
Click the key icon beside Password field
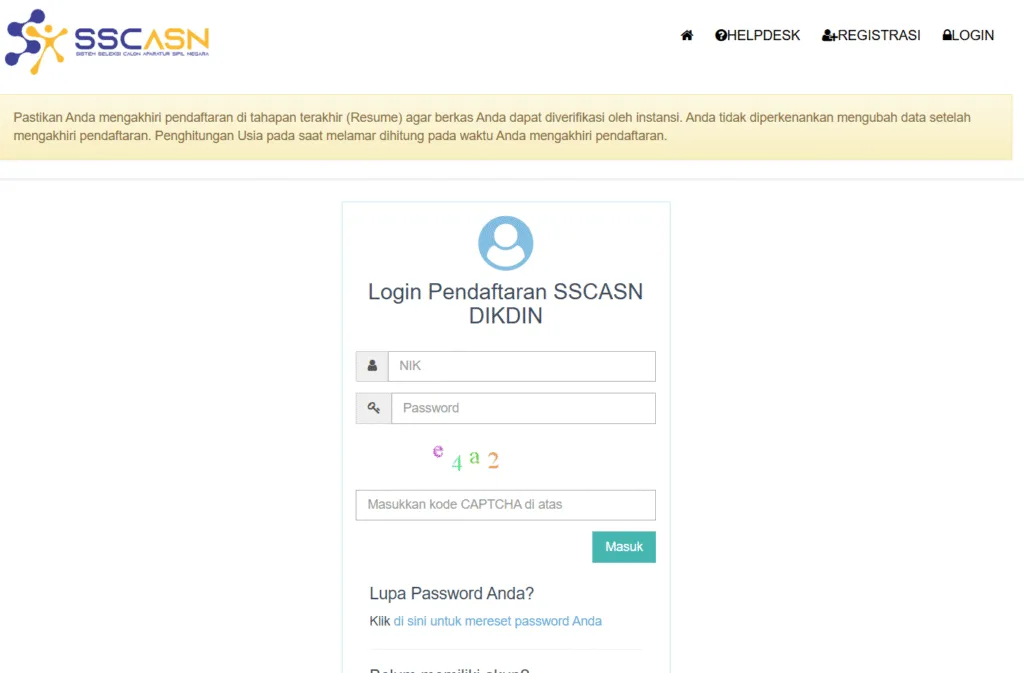[374, 408]
